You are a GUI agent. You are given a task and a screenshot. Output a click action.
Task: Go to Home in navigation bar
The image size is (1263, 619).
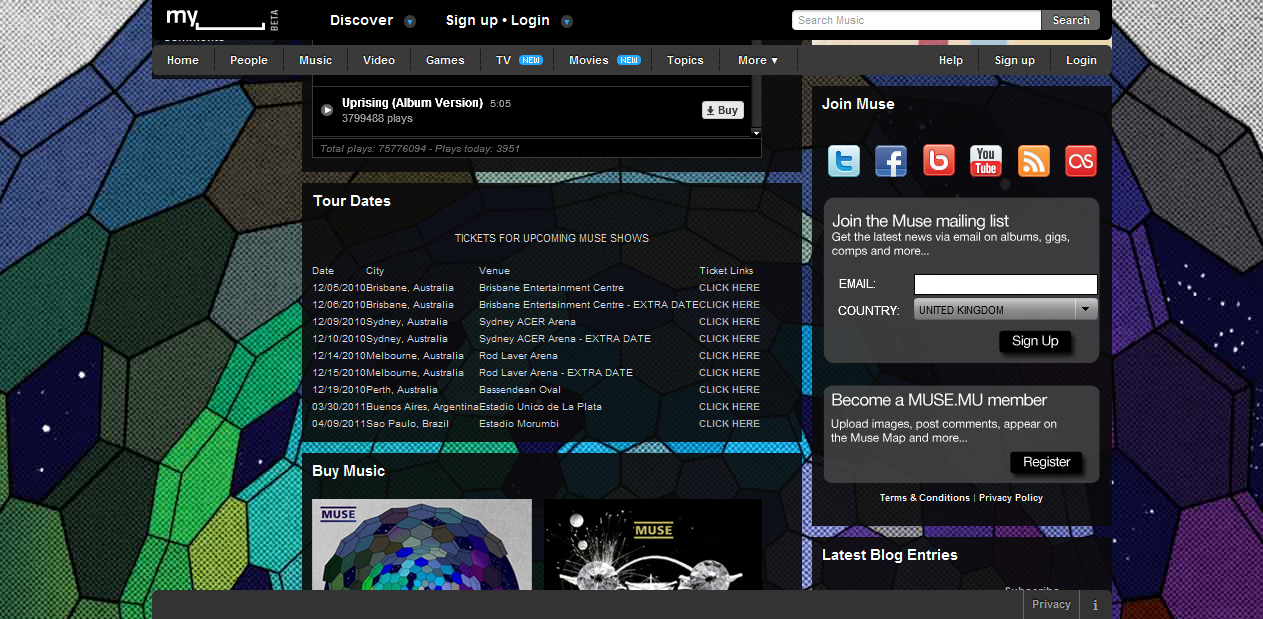pos(183,60)
